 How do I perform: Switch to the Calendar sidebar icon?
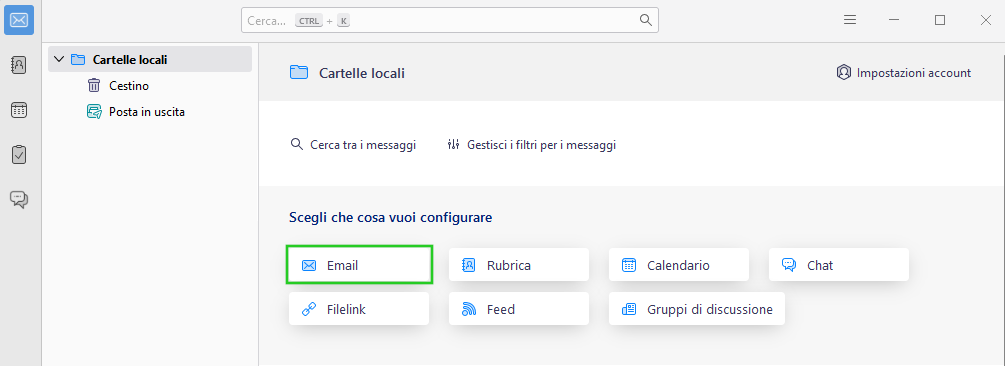click(x=19, y=110)
